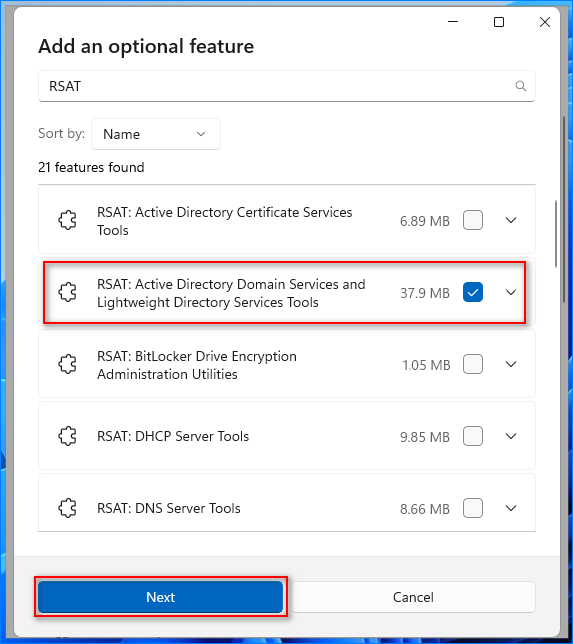Enable the DNS Server Tools checkbox
573x644 pixels.
pyautogui.click(x=473, y=508)
